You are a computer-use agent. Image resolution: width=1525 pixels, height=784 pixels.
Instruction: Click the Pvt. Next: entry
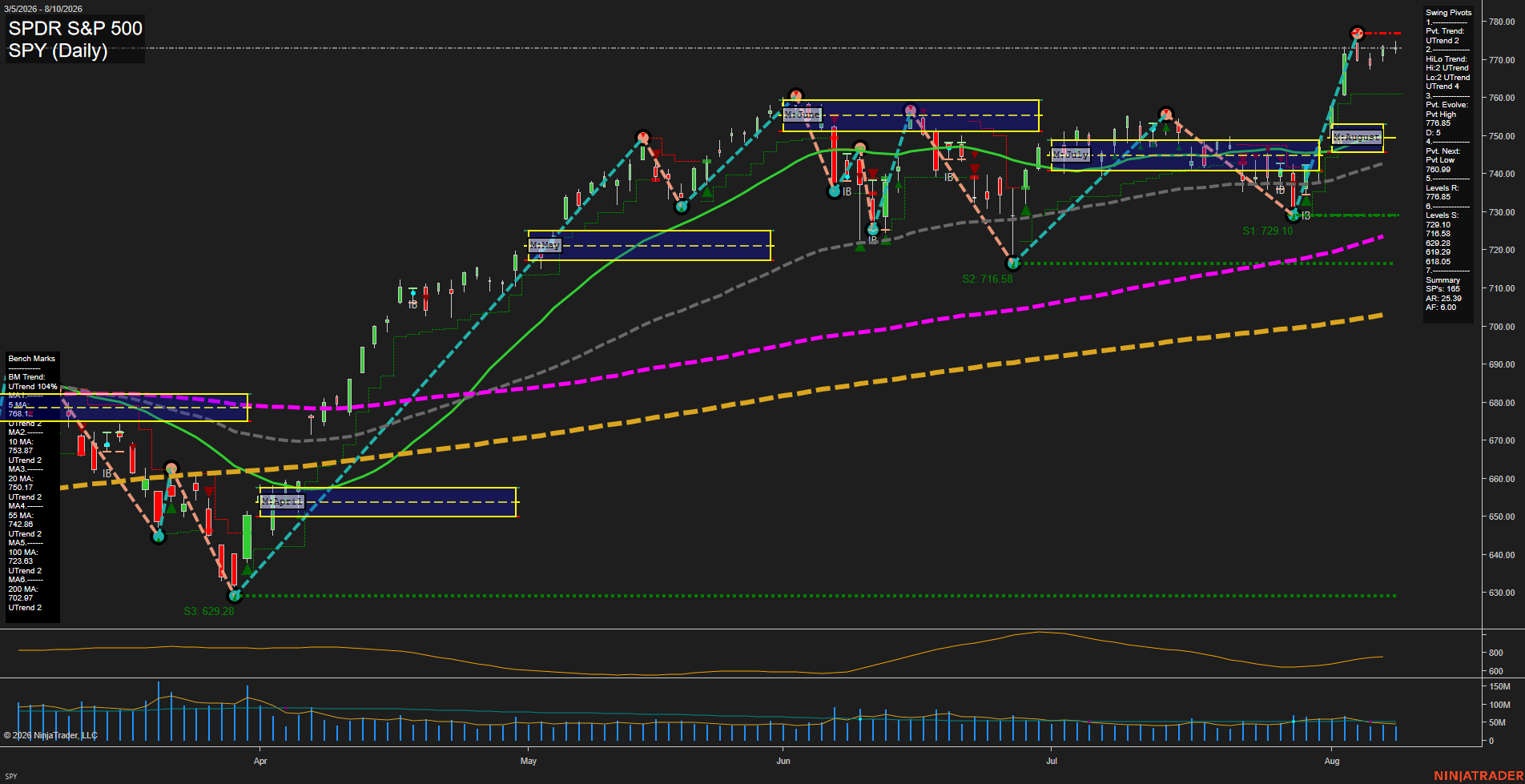point(1443,151)
